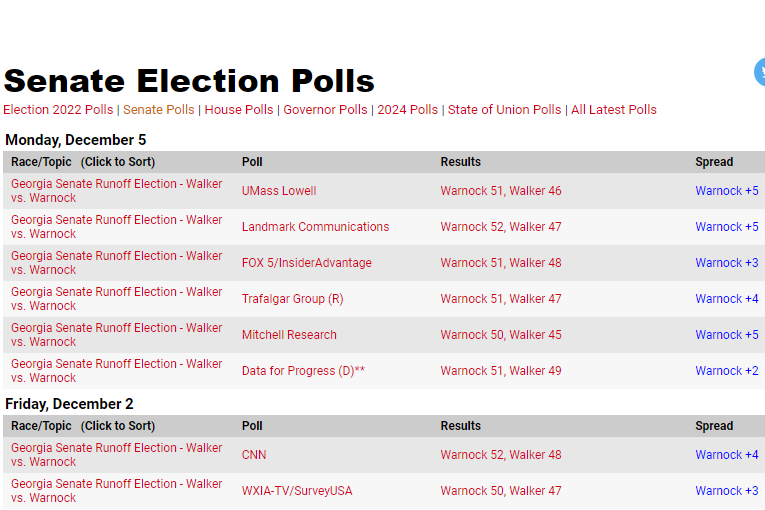
Task: Open the Election 2022 Polls link
Action: coord(58,110)
